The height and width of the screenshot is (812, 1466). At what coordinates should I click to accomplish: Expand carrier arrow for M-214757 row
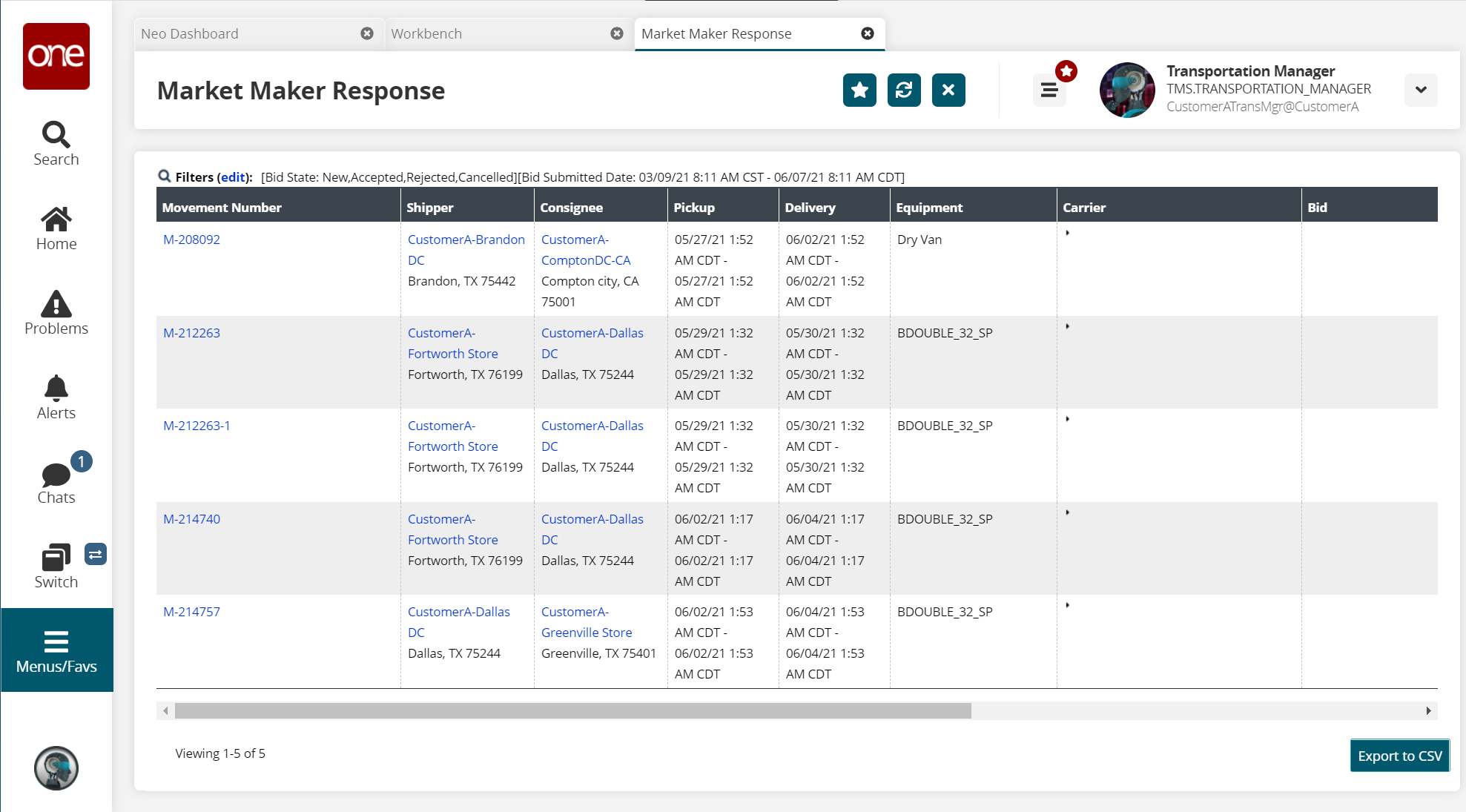click(x=1067, y=606)
